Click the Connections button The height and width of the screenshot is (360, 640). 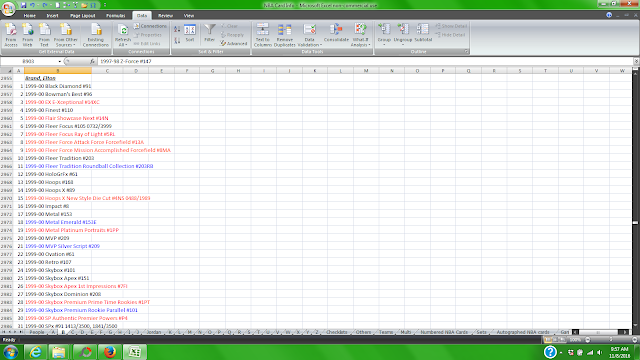(x=150, y=26)
